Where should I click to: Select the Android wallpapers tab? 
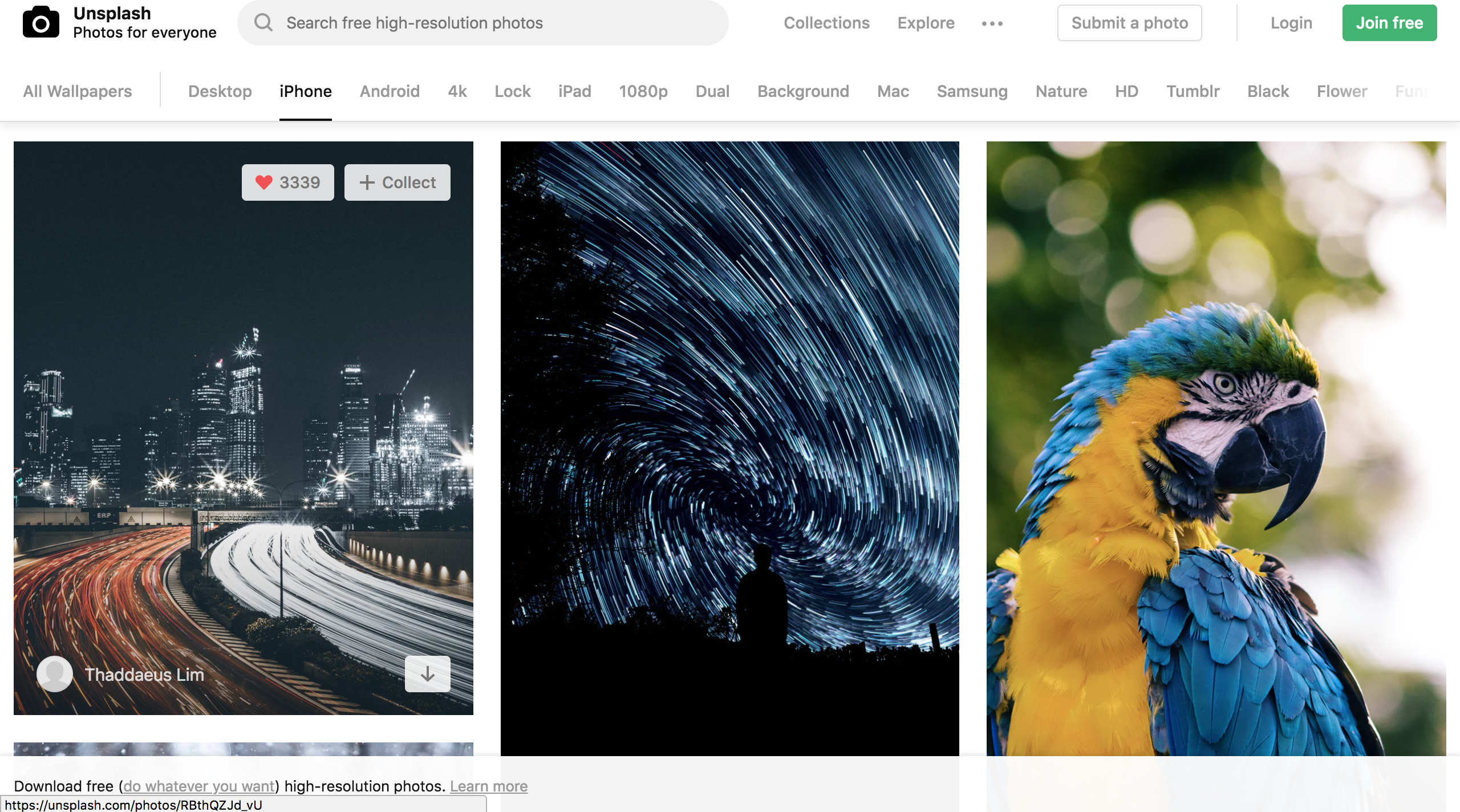pyautogui.click(x=390, y=91)
